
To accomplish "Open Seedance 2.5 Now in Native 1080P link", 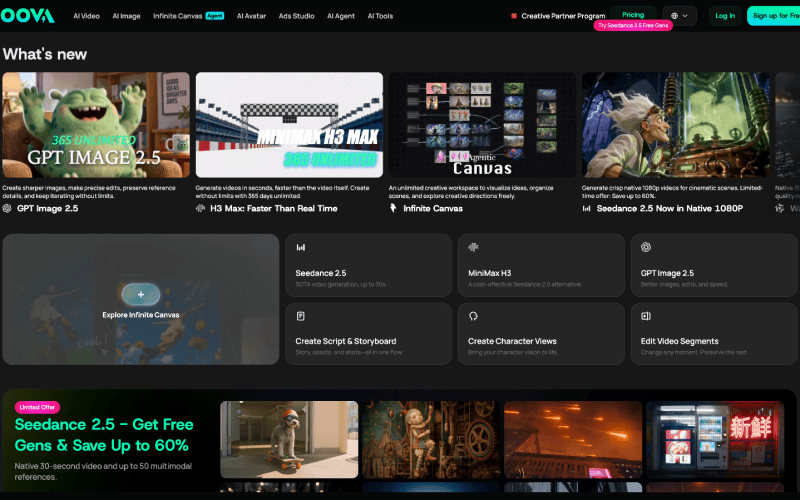I will click(669, 208).
